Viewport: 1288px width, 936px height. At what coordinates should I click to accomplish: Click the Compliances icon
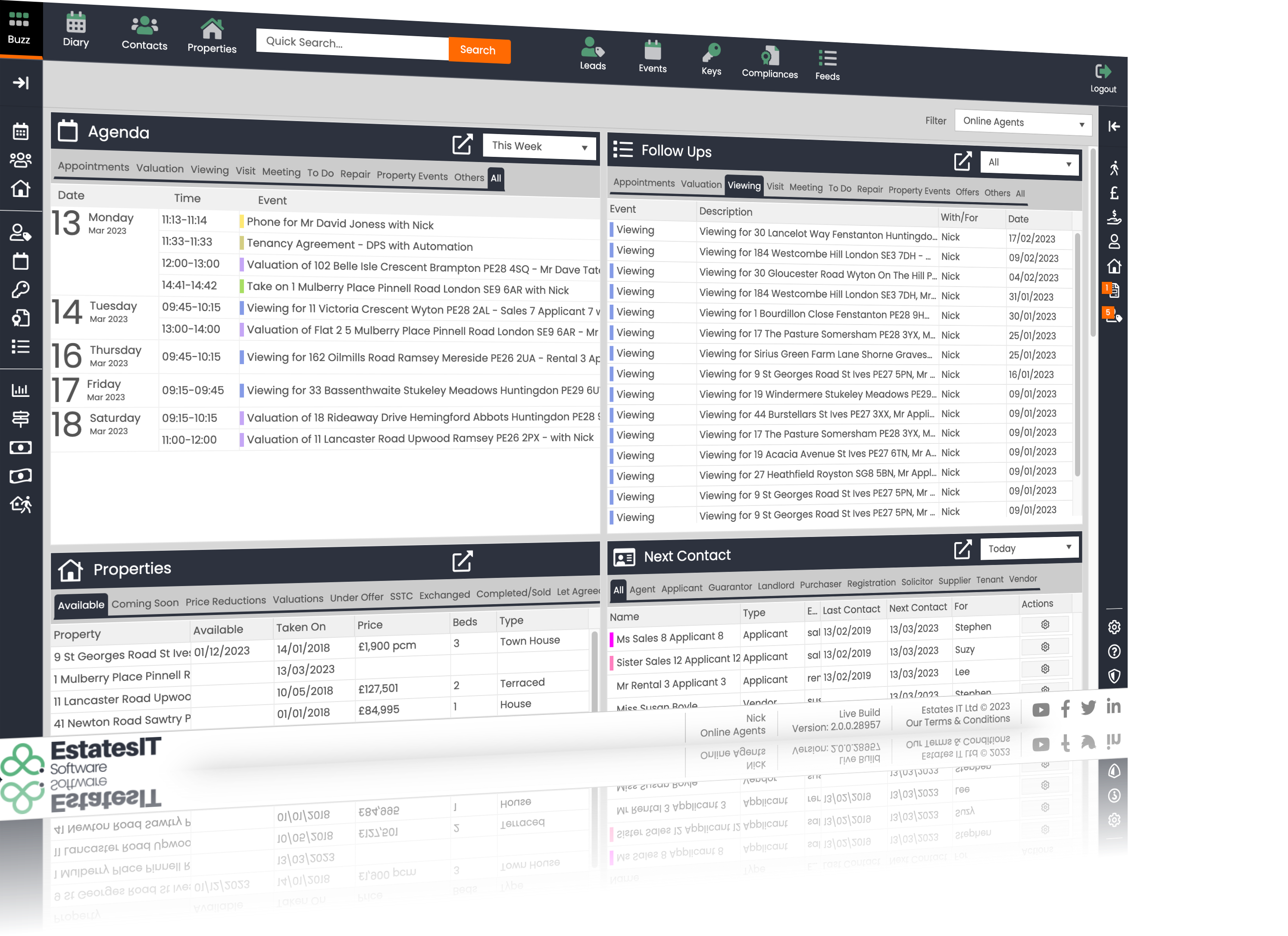click(x=769, y=55)
